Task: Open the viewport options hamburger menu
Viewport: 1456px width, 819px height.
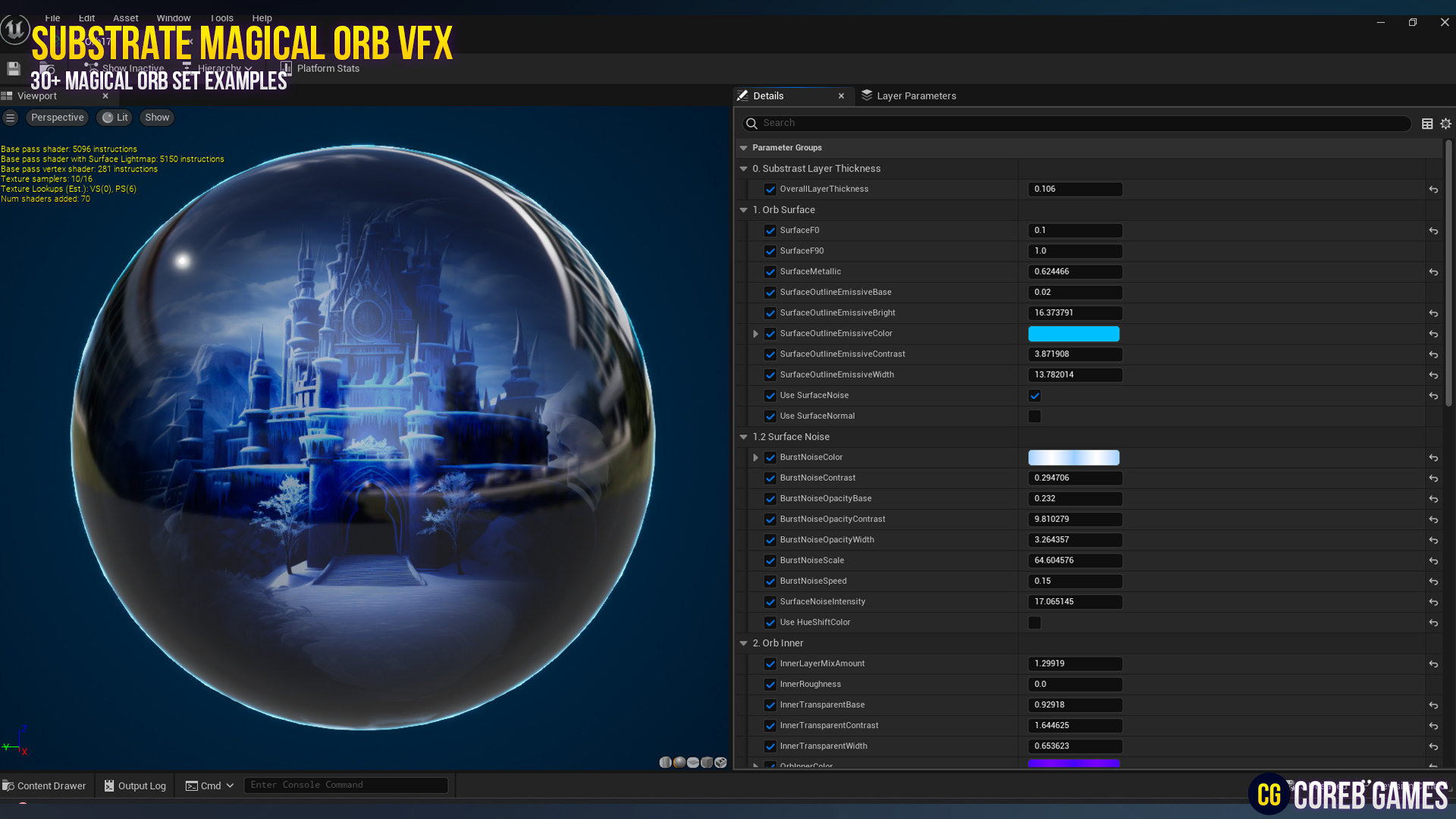Action: (x=11, y=117)
